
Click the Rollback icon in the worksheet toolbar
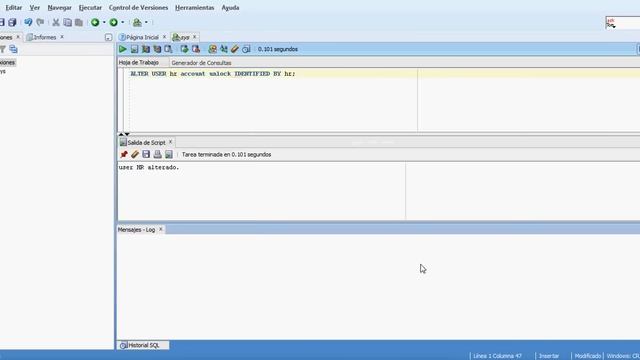pos(196,49)
